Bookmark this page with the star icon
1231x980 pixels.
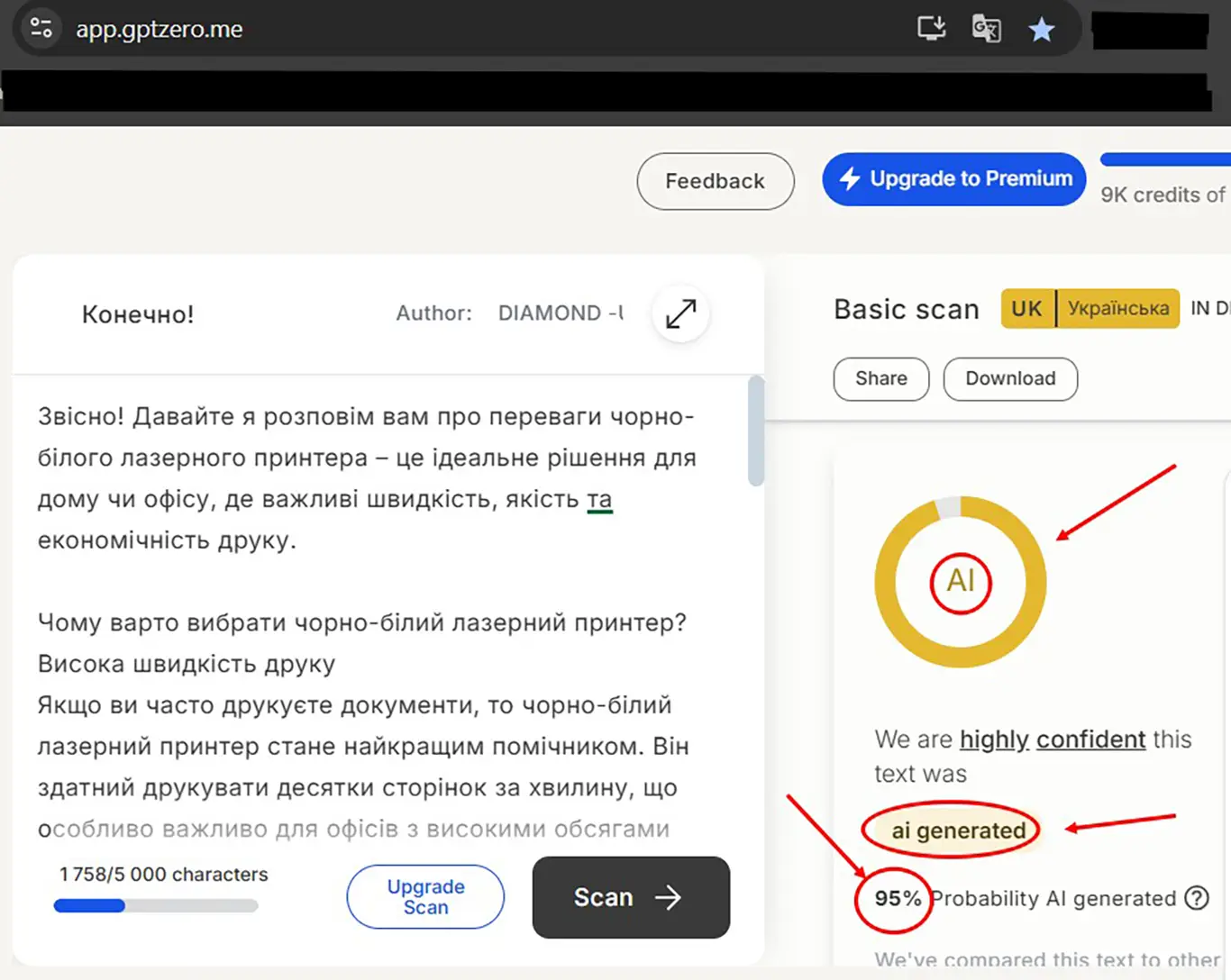click(1042, 30)
